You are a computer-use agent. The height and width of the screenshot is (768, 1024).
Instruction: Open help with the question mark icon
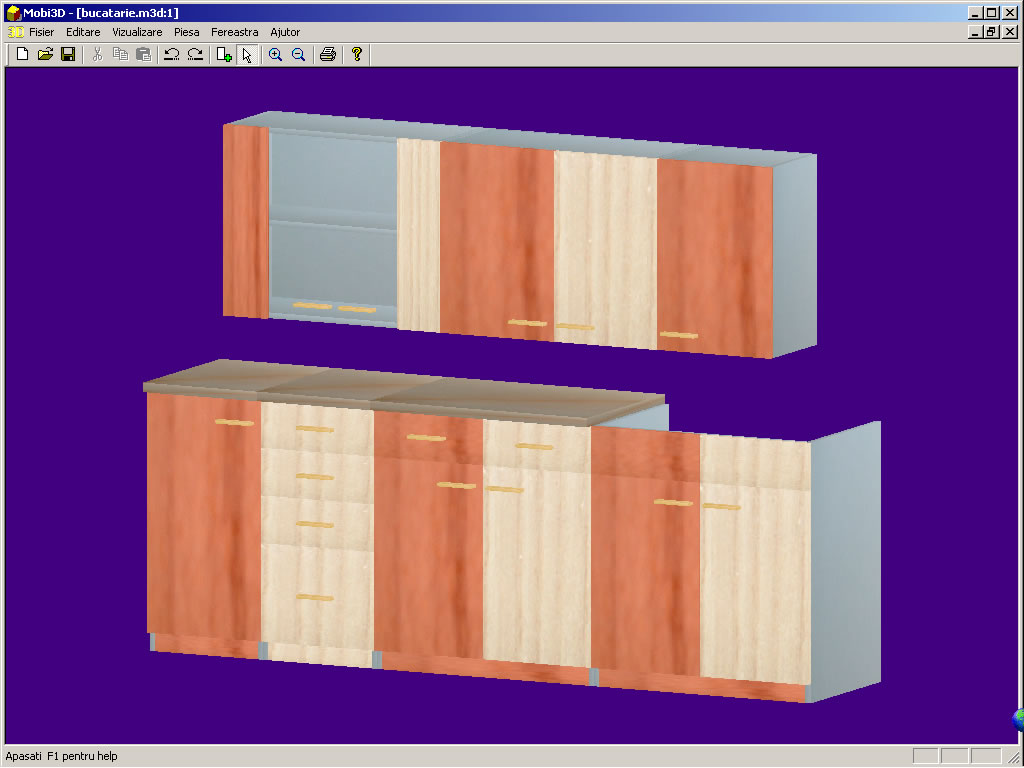(x=356, y=54)
